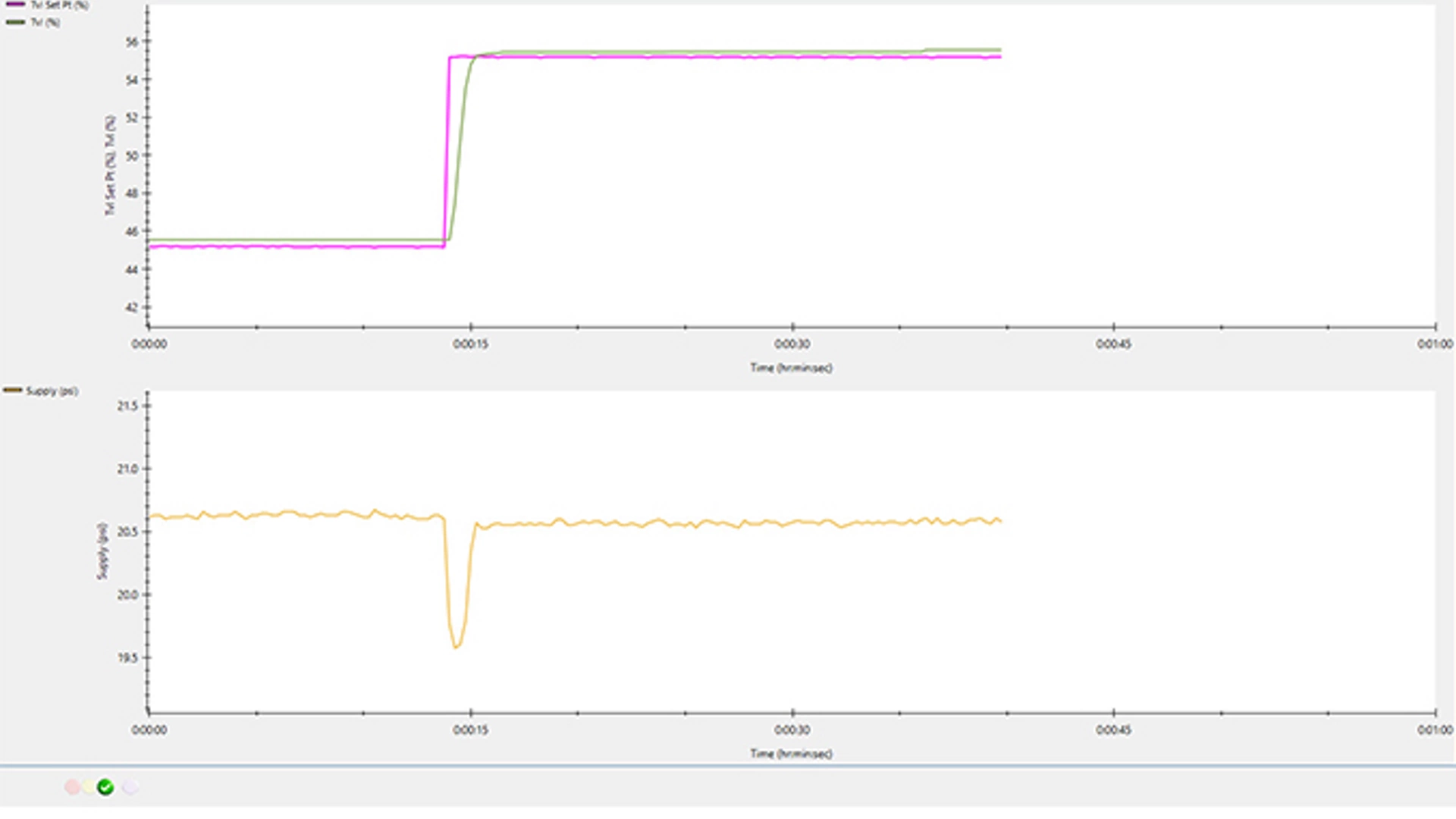
Task: Select the Tvl (%) legend label
Action: [x=45, y=22]
